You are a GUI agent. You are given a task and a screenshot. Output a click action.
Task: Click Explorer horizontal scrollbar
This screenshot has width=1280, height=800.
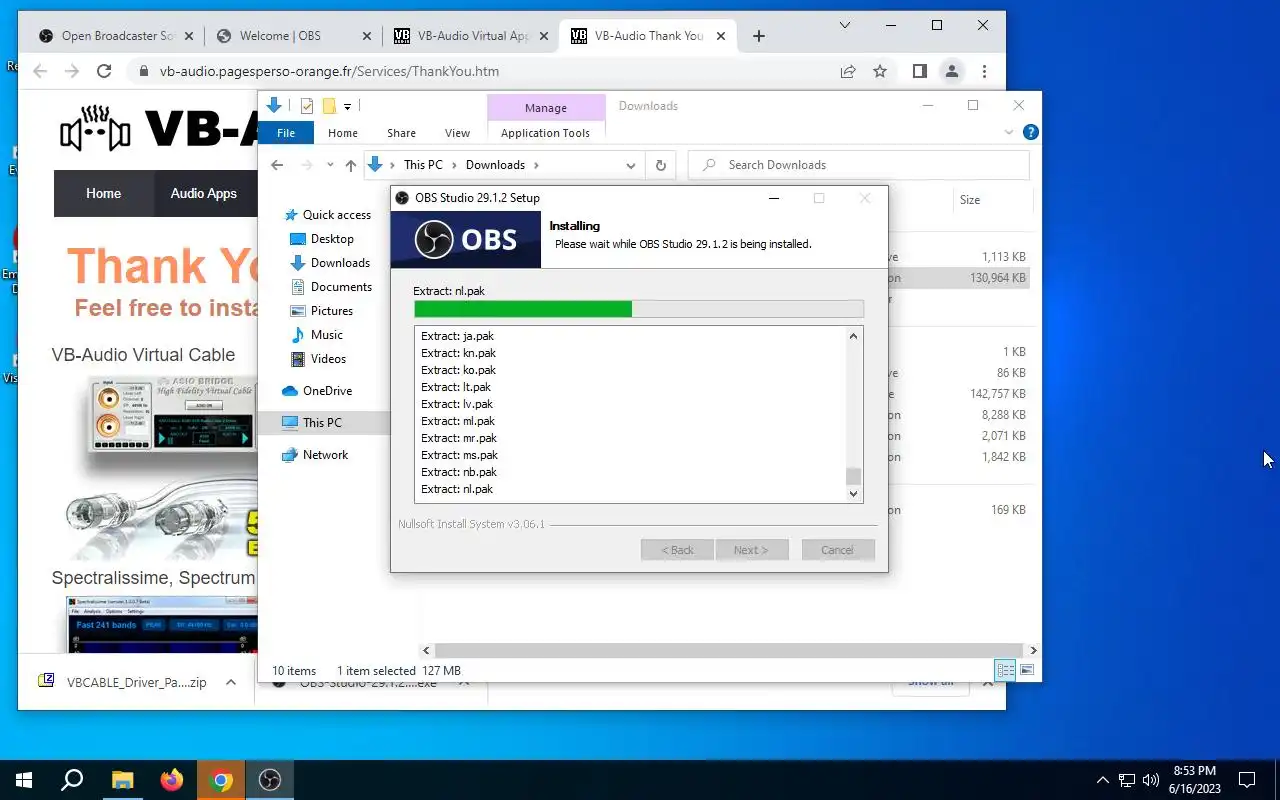coord(730,650)
